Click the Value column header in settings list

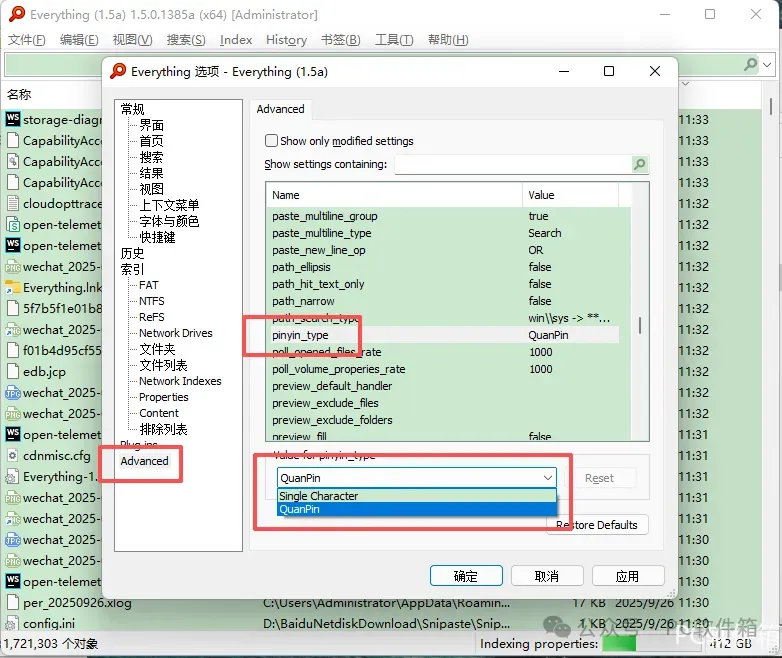click(571, 195)
